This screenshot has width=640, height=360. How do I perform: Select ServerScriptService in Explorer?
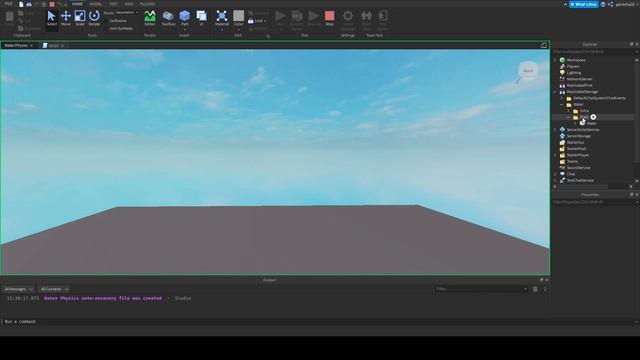[583, 130]
